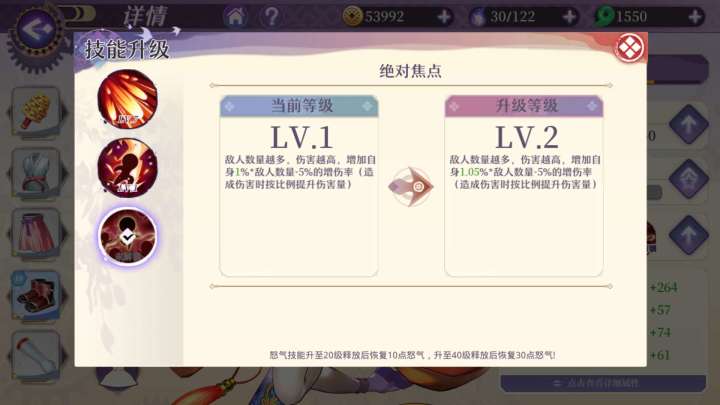
Task: Click the lower upgrade arrow diamond on right
Action: 688,235
